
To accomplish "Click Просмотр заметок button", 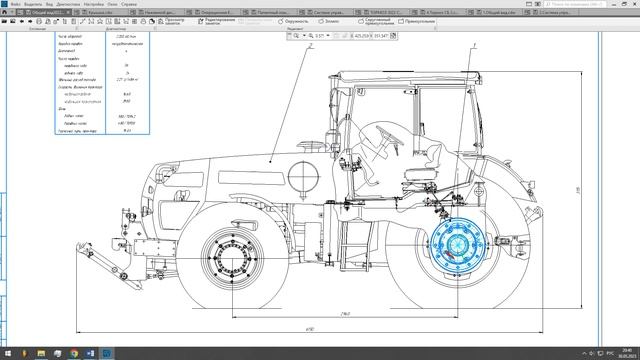I will (171, 21).
